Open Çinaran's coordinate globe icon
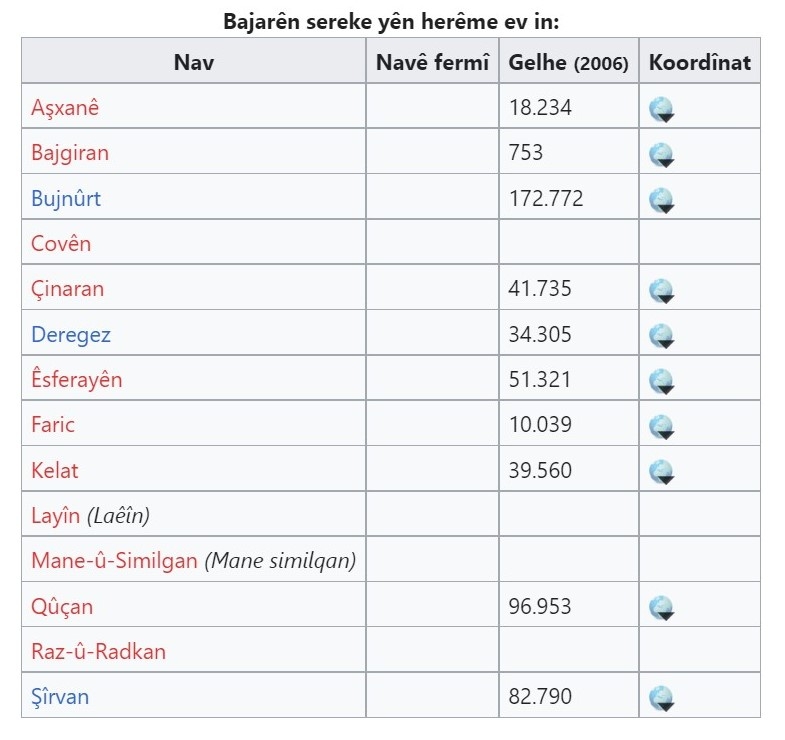Image resolution: width=785 pixels, height=740 pixels. [661, 290]
